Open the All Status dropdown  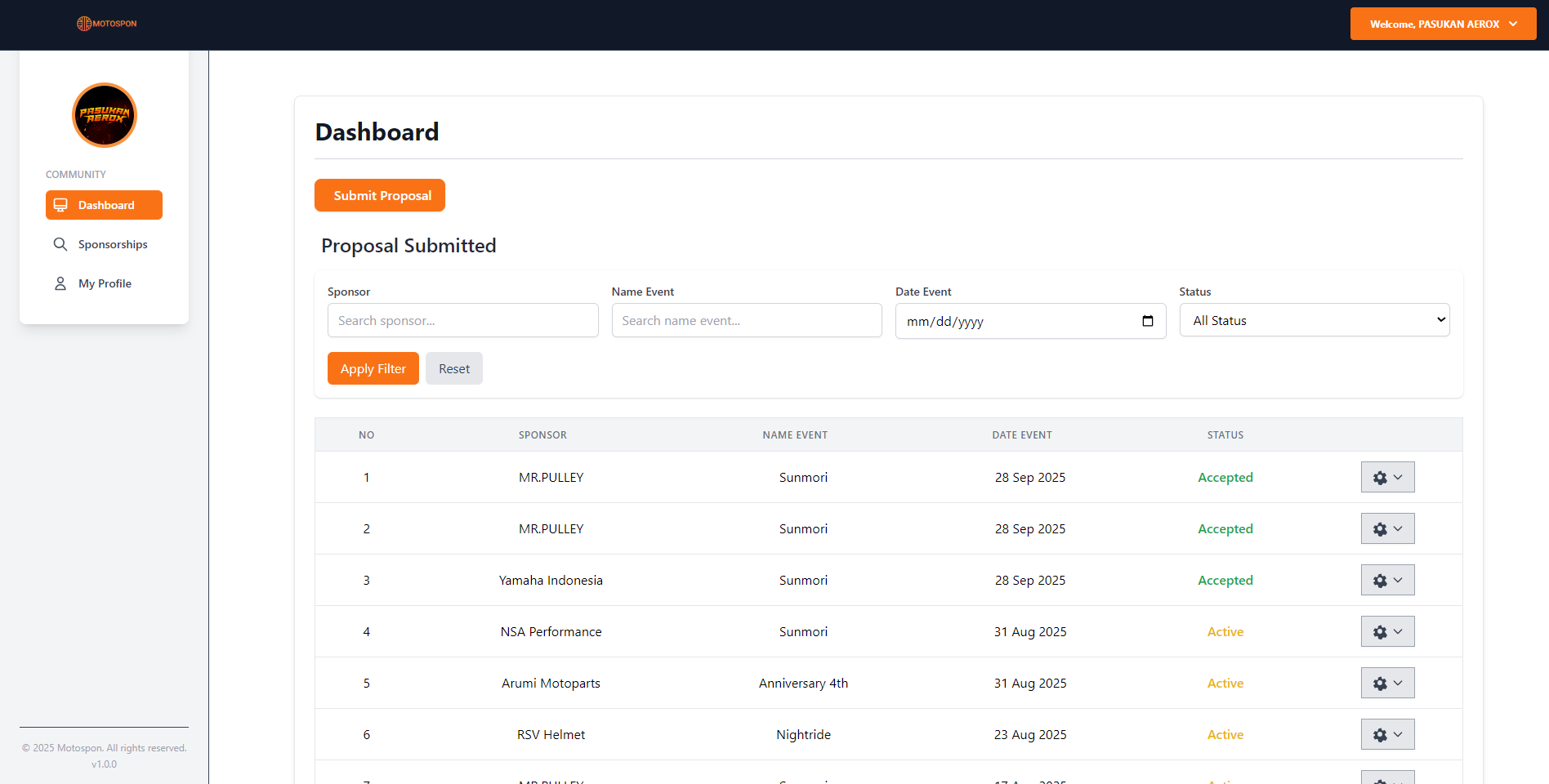point(1314,319)
